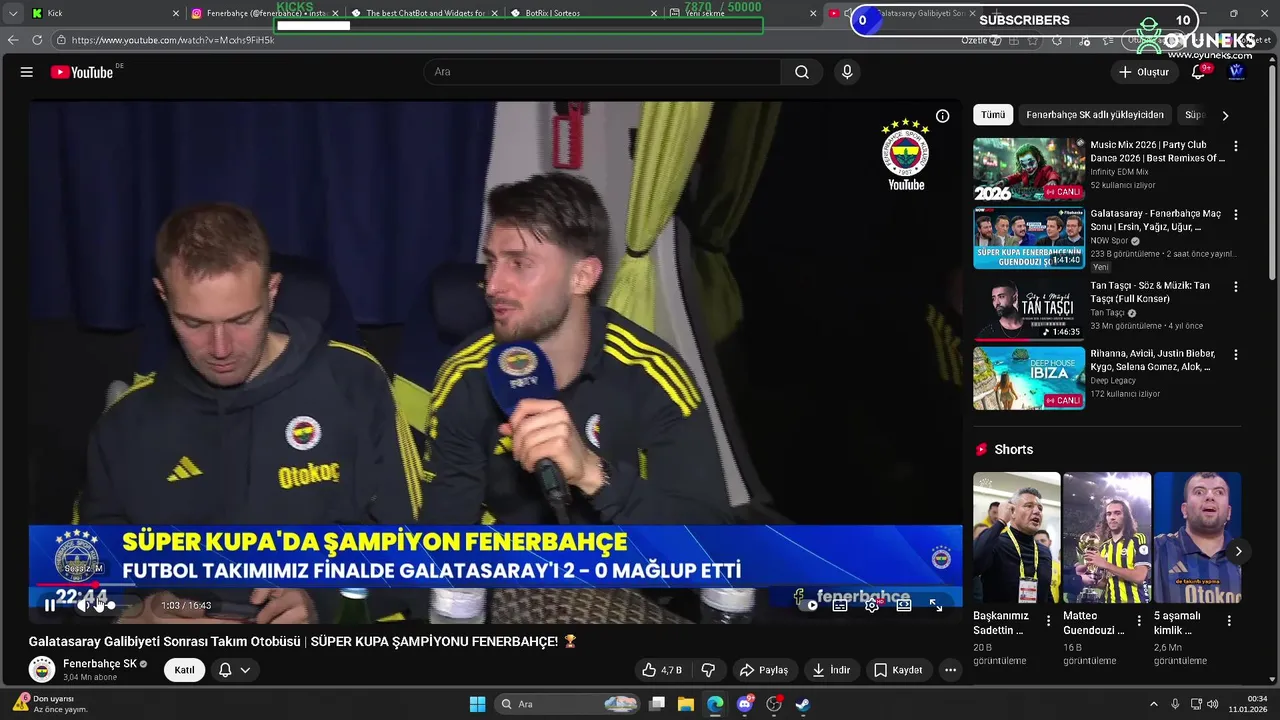The width and height of the screenshot is (1280, 720).
Task: Switch to BotRix Sorteos browser tab
Action: 585,13
